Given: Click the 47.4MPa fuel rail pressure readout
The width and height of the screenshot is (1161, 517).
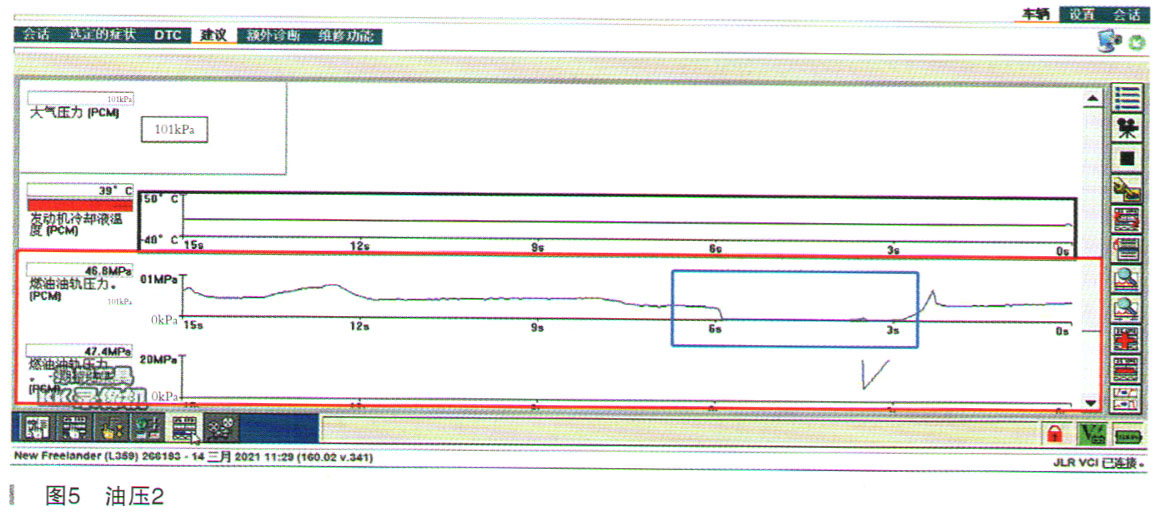Looking at the screenshot, I should (x=81, y=350).
